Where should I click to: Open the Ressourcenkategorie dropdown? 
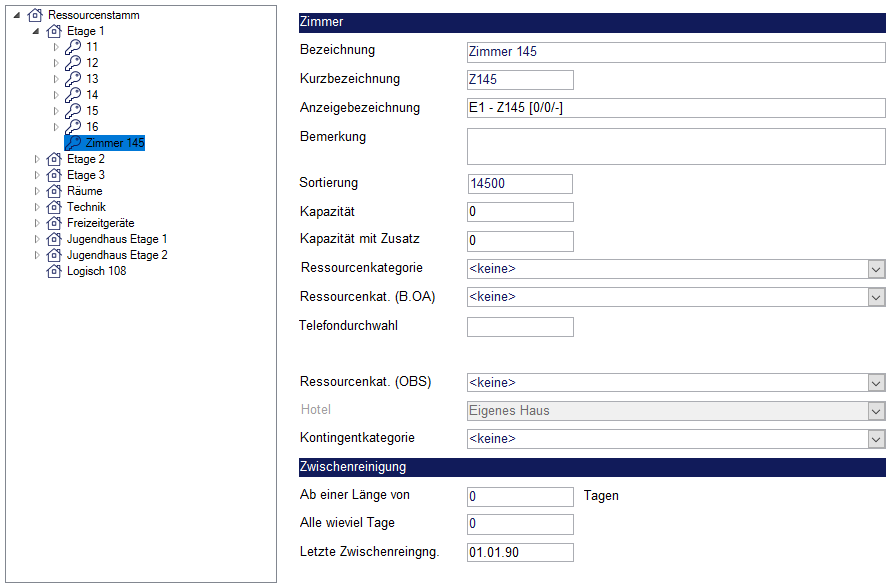pyautogui.click(x=876, y=269)
